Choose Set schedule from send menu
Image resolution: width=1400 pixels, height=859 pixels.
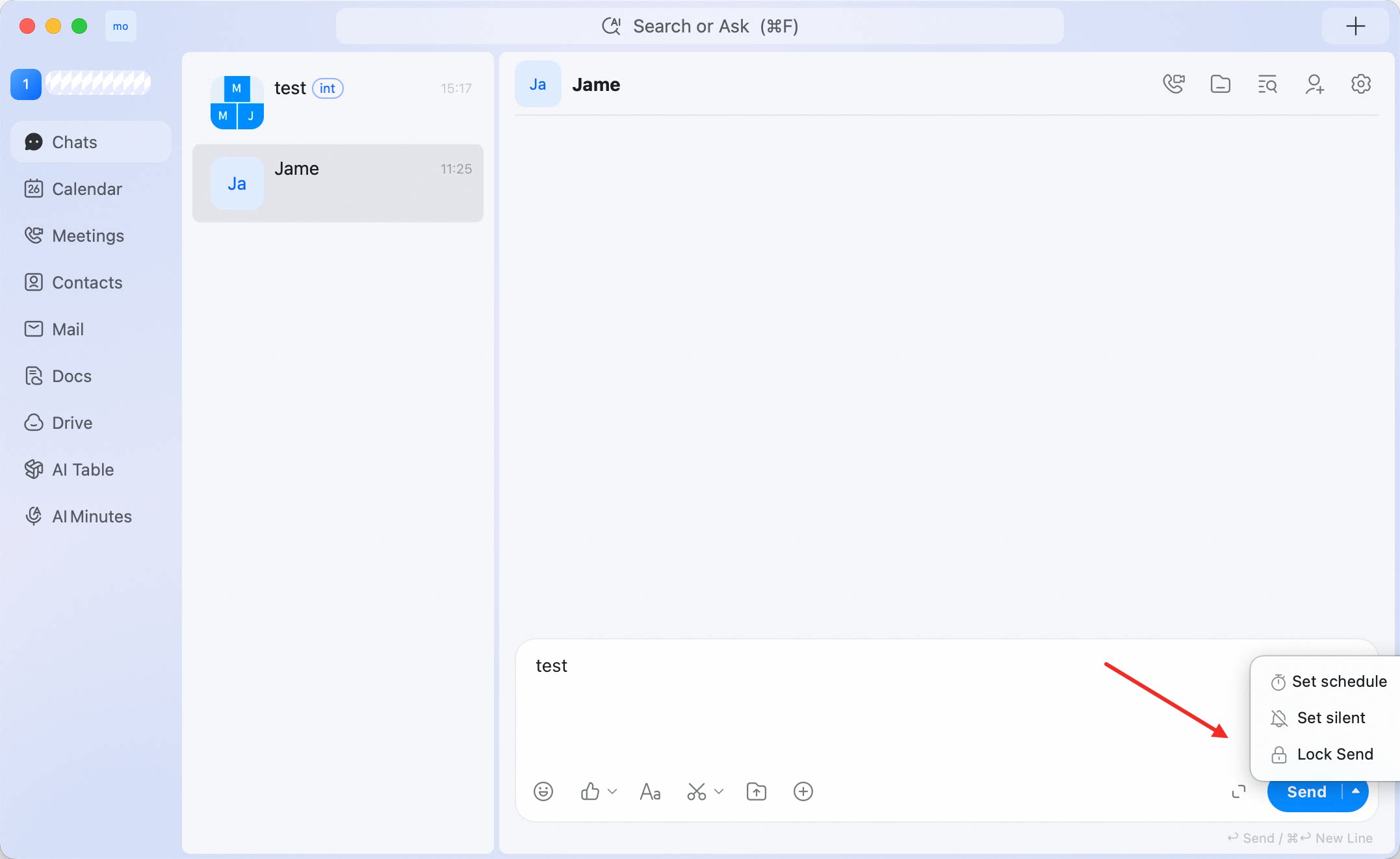pyautogui.click(x=1329, y=682)
